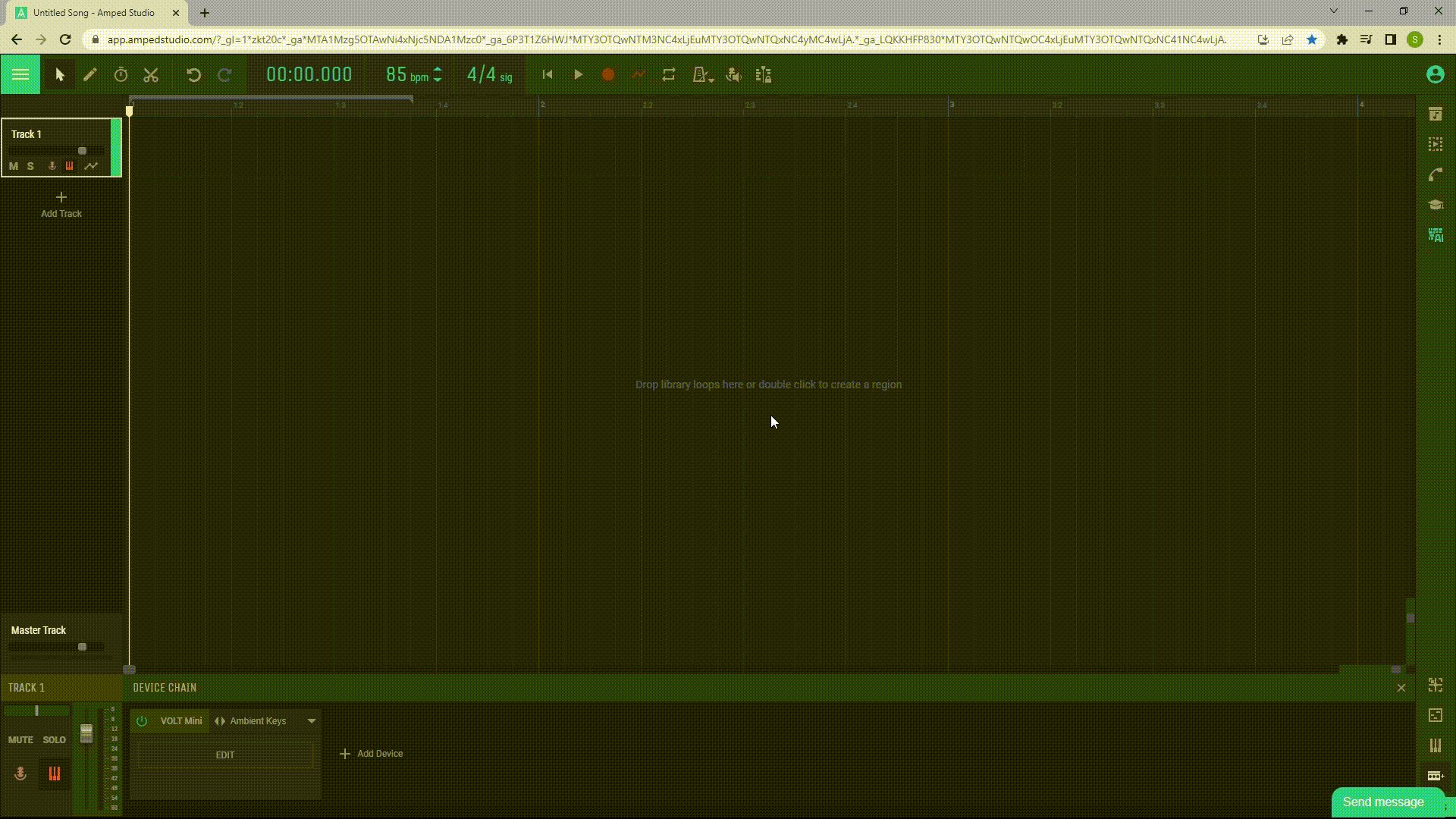Image resolution: width=1456 pixels, height=819 pixels.
Task: Click the record button
Action: click(608, 75)
